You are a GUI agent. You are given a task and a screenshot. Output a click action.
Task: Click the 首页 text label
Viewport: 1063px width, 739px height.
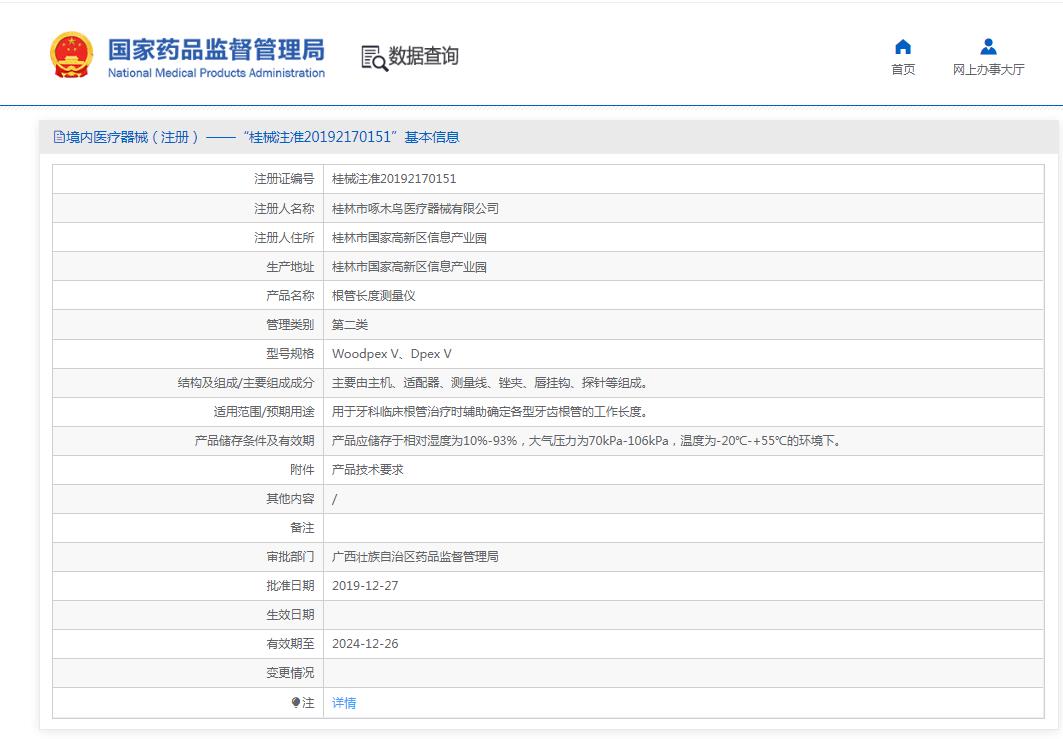tap(903, 69)
